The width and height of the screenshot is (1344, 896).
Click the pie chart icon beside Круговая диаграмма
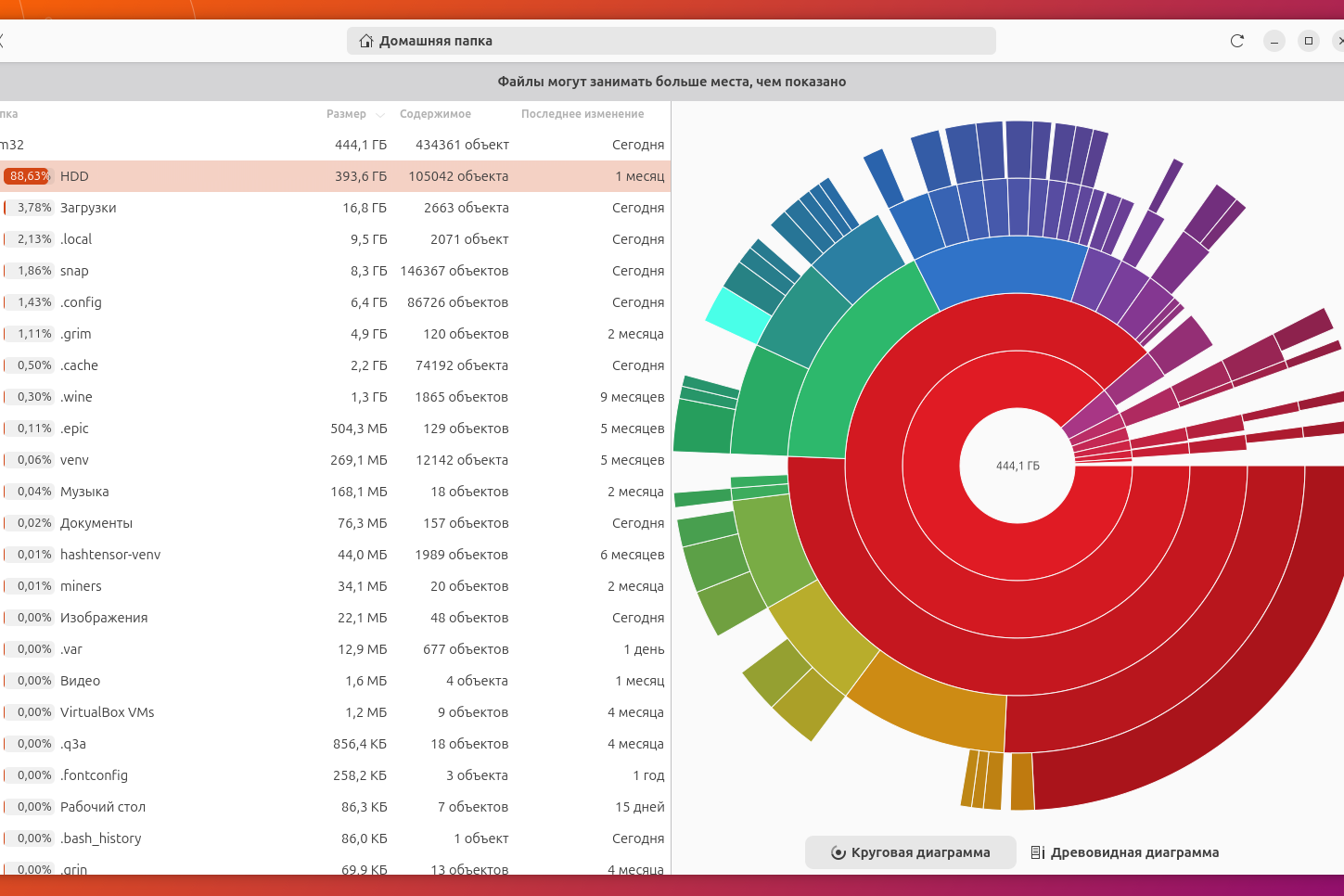(838, 852)
